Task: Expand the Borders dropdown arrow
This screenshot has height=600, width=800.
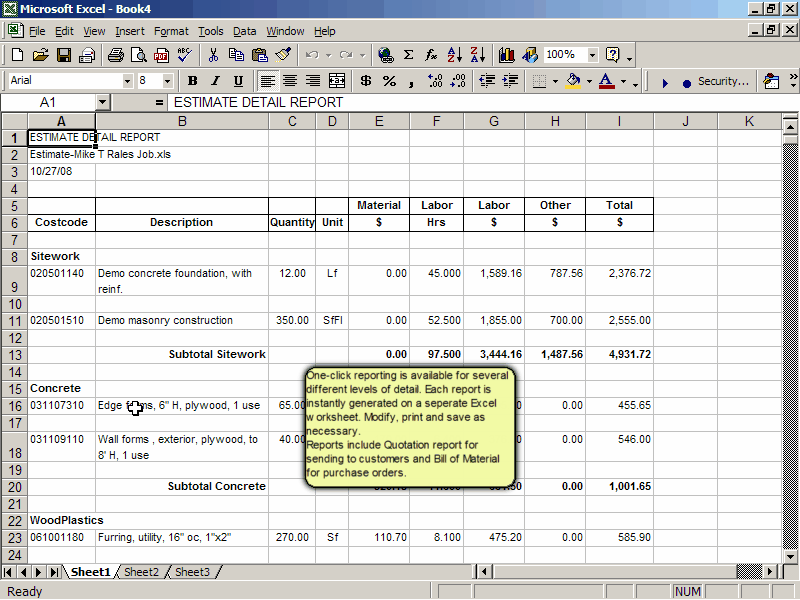Action: point(555,81)
